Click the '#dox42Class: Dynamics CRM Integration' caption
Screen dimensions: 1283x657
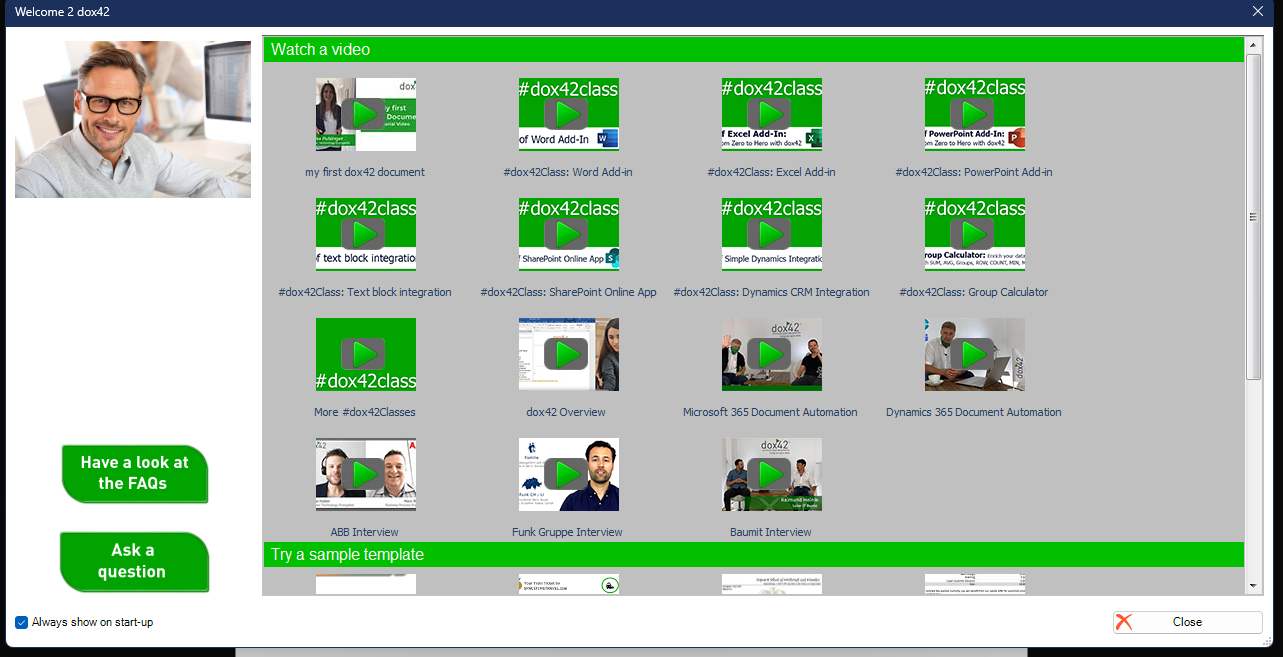(x=771, y=292)
